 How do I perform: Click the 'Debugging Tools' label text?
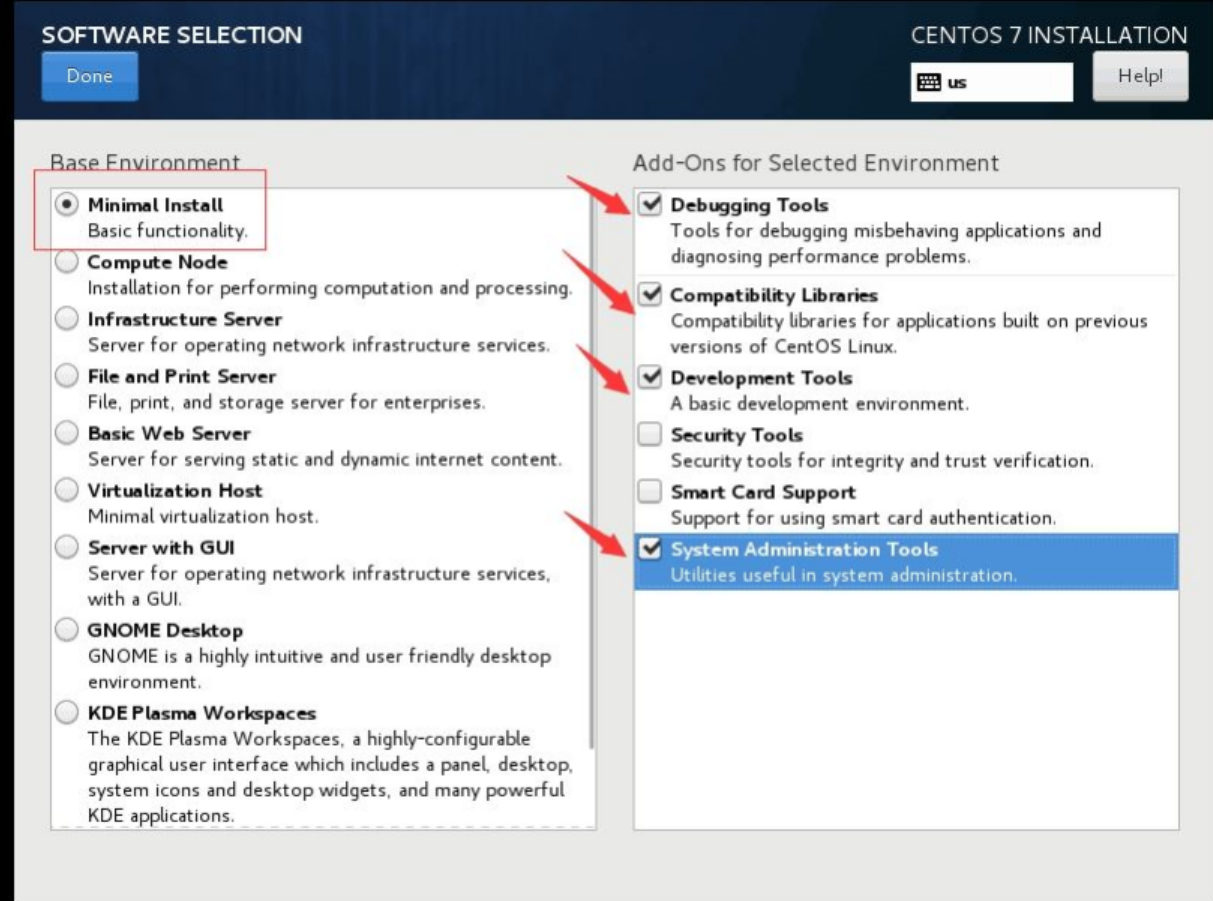tap(749, 205)
